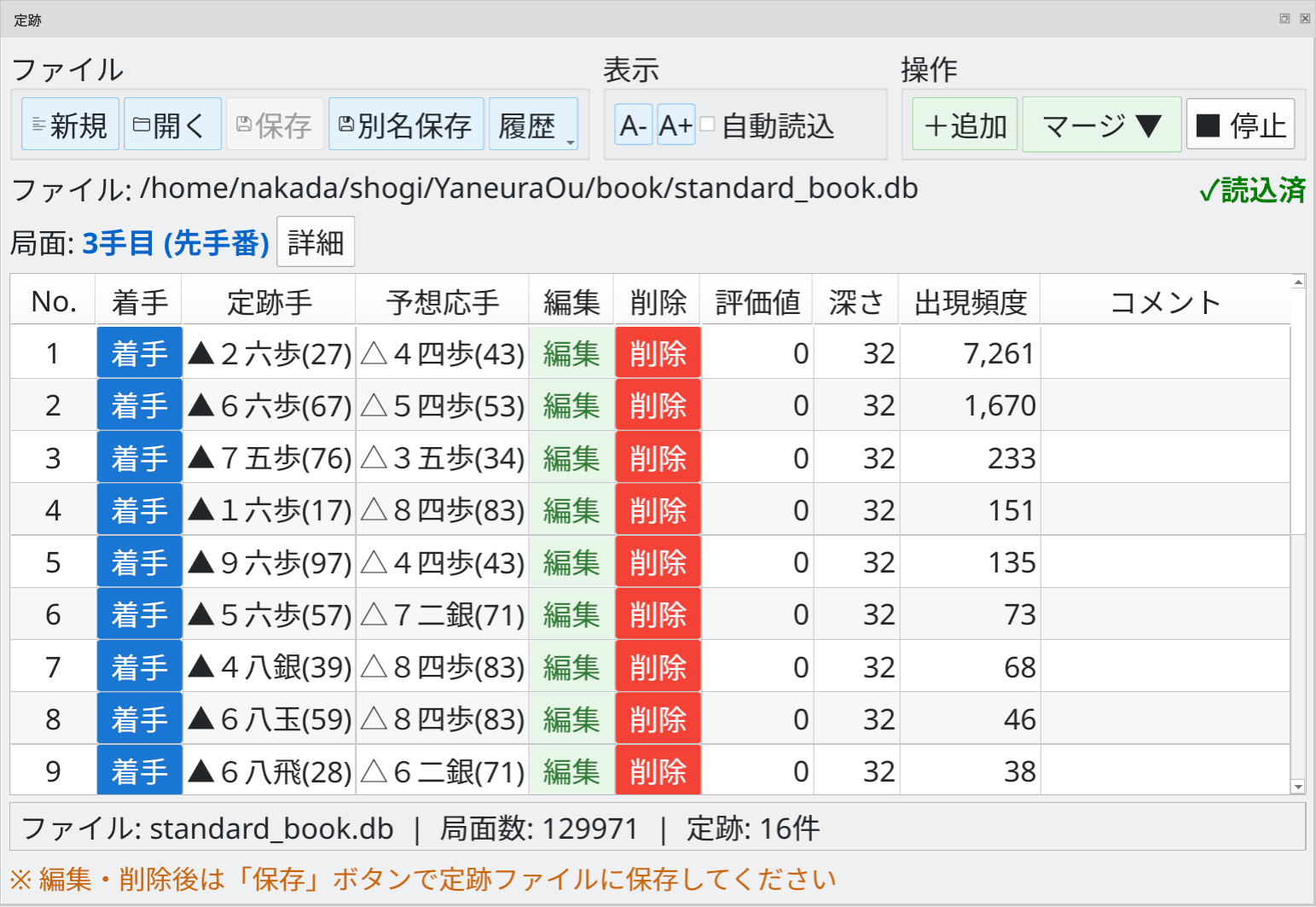Open position details with 詳細
Image resolution: width=1316 pixels, height=907 pixels.
(x=316, y=241)
